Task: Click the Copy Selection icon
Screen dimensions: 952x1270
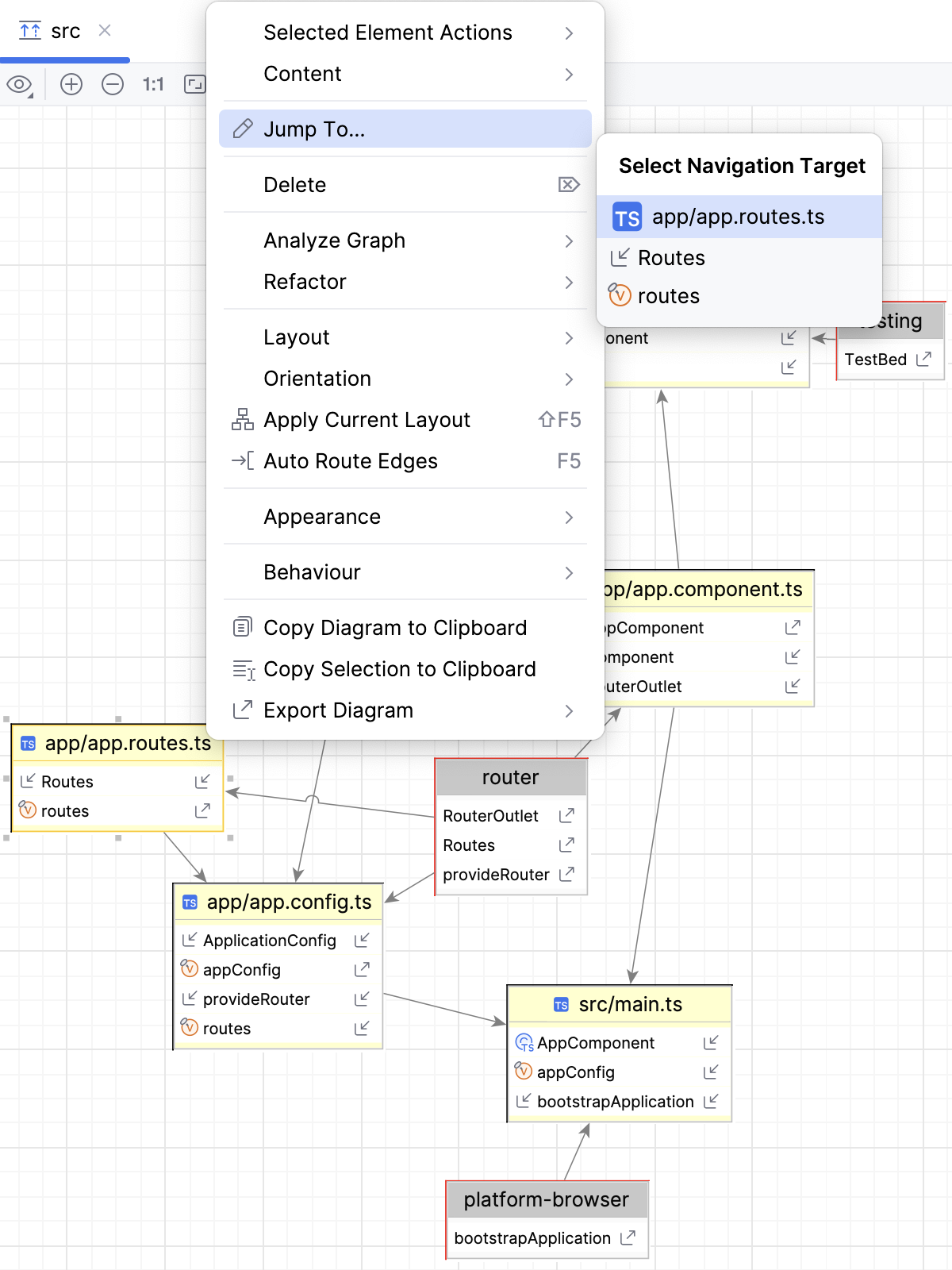Action: [x=243, y=669]
